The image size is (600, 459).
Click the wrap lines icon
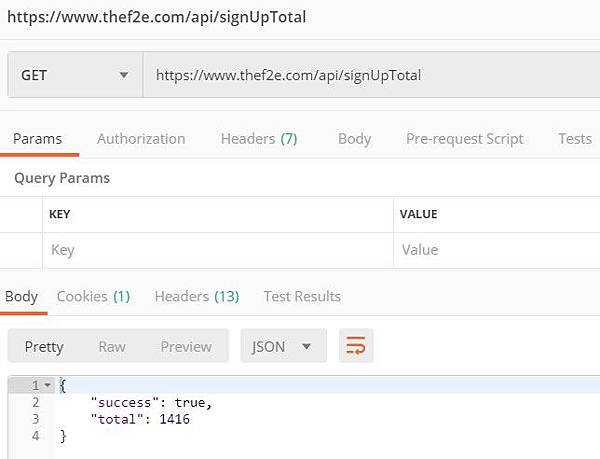pos(356,346)
